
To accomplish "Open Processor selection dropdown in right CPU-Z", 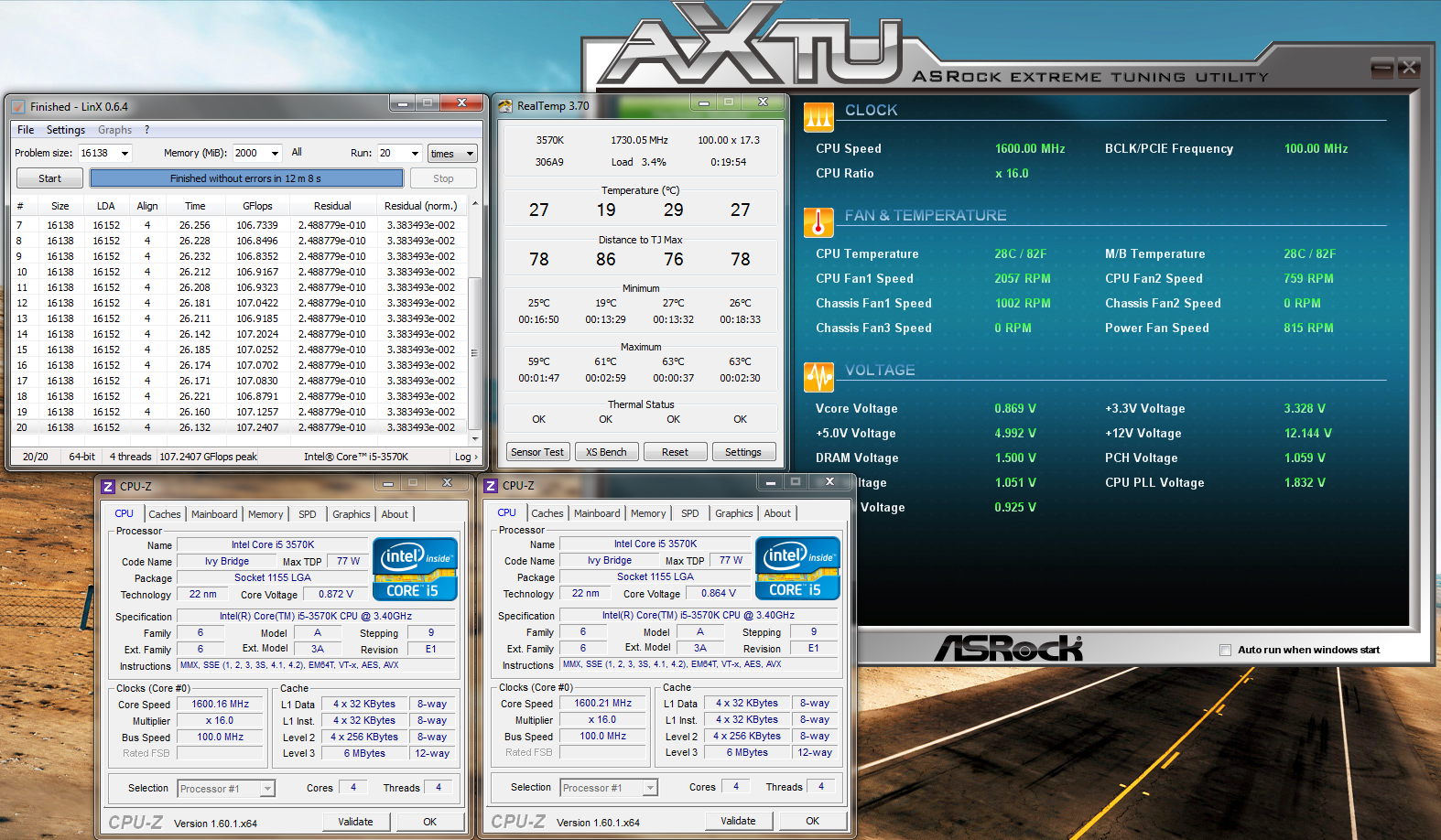I will 650,788.
